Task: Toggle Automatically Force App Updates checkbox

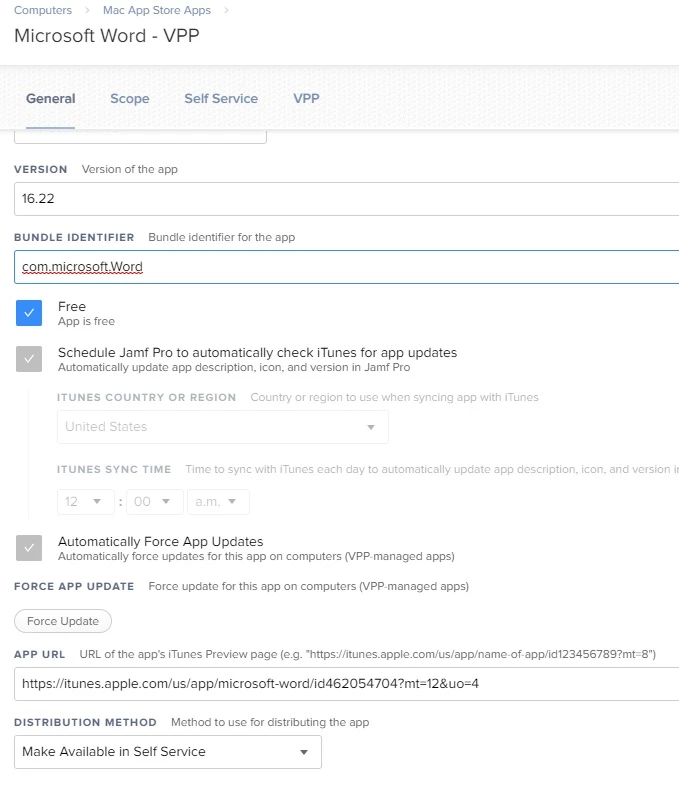Action: click(x=29, y=548)
